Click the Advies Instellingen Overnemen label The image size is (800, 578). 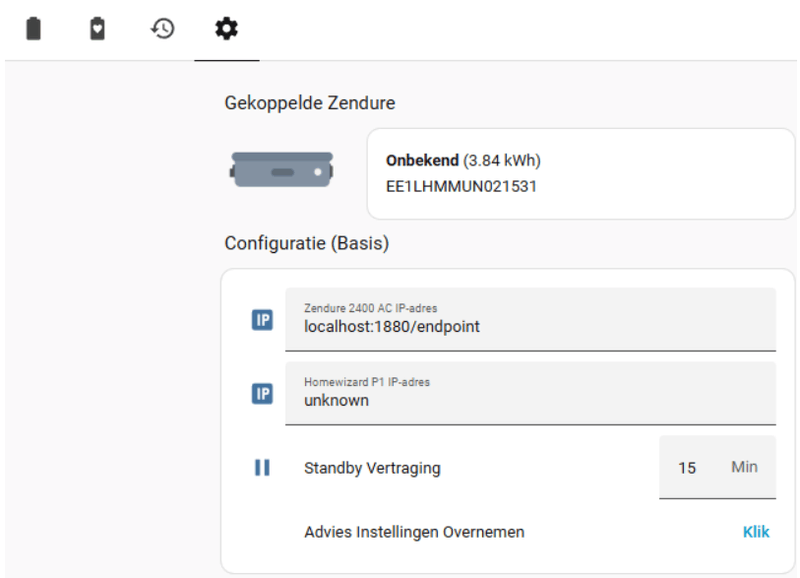[x=414, y=532]
